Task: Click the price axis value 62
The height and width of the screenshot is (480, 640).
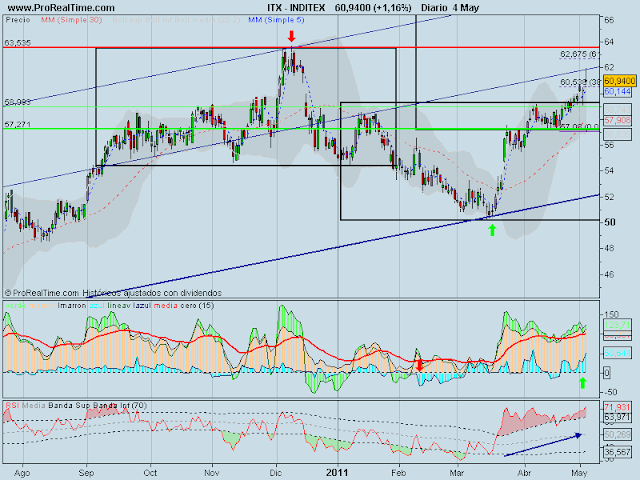Action: tap(609, 67)
